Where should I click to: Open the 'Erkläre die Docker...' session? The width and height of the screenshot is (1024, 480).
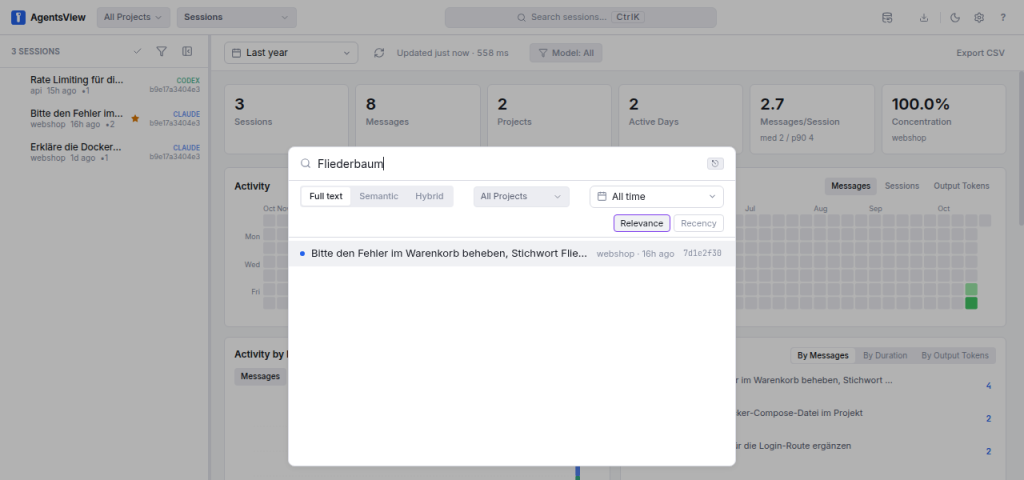tap(106, 152)
